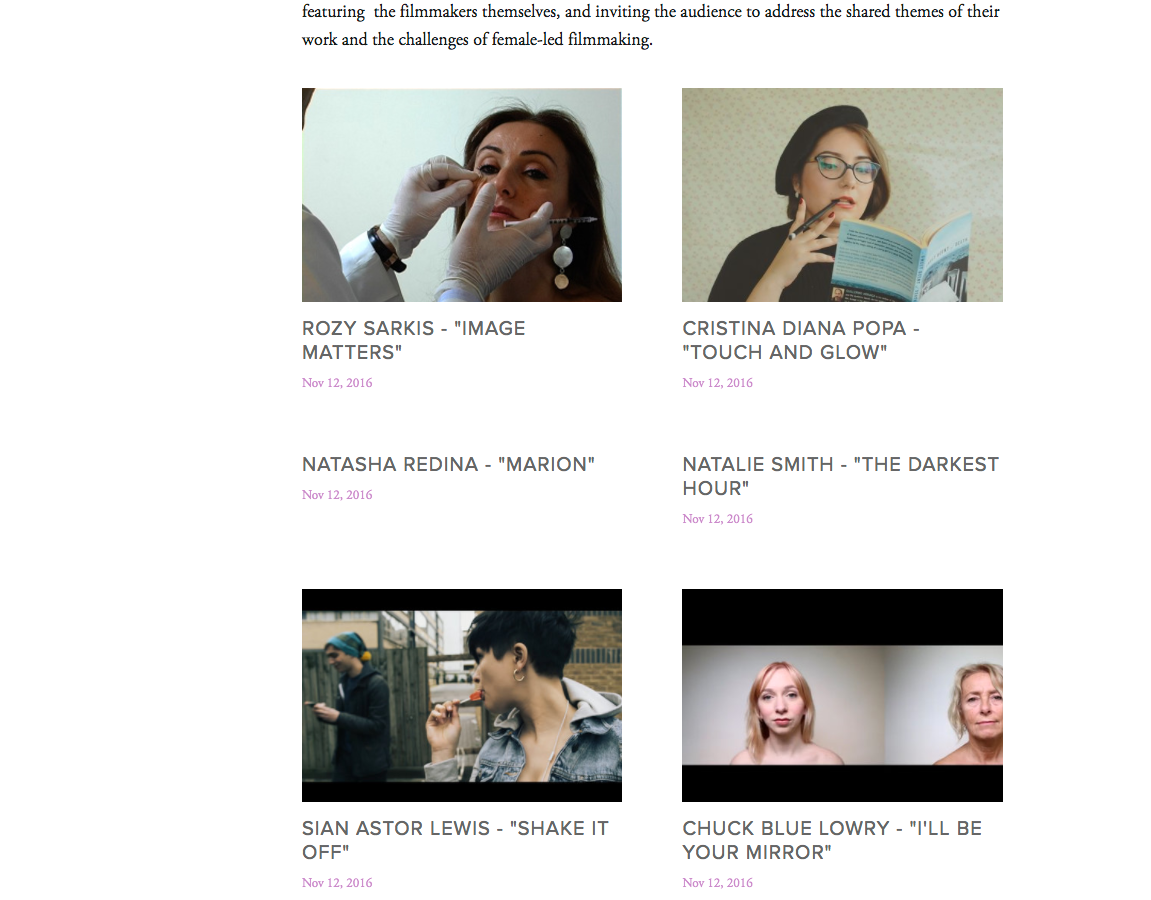Open the Cristina Diana Popa - "Touch and Glow" title
The width and height of the screenshot is (1151, 900).
tap(801, 340)
